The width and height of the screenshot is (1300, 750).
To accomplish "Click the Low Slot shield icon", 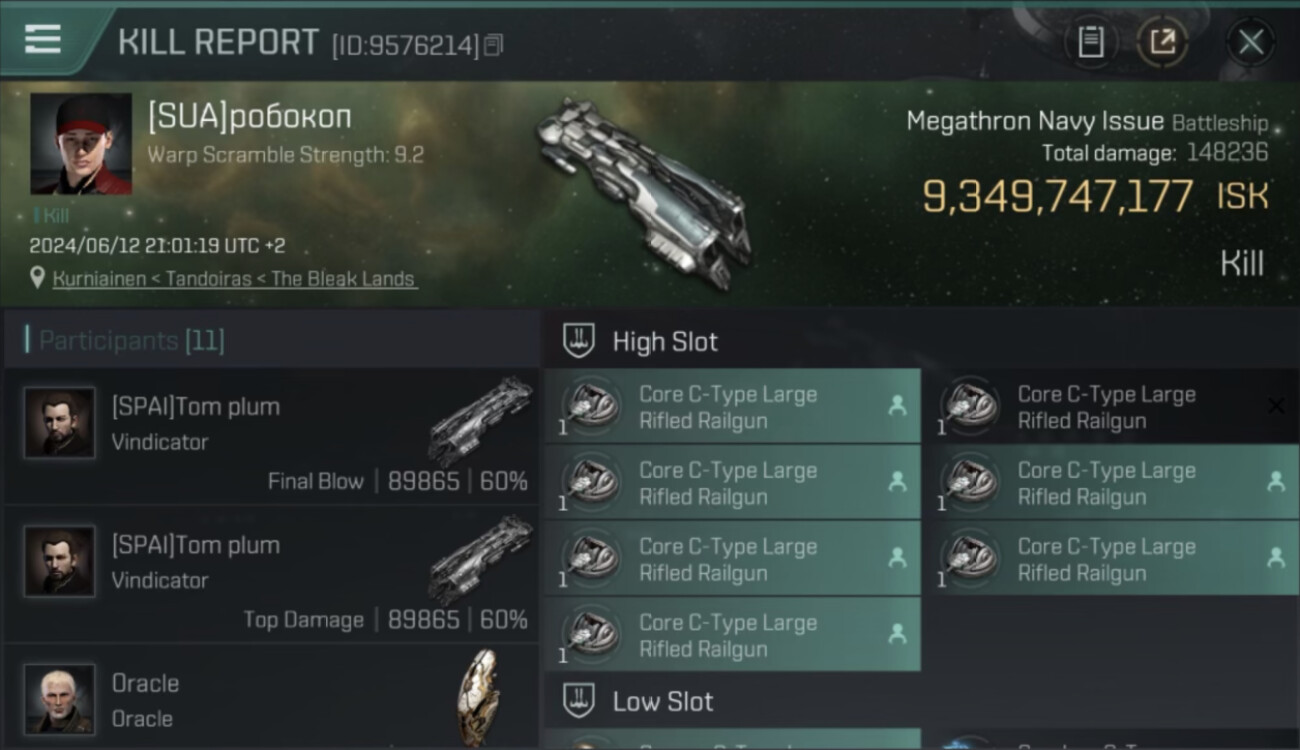I will point(579,701).
